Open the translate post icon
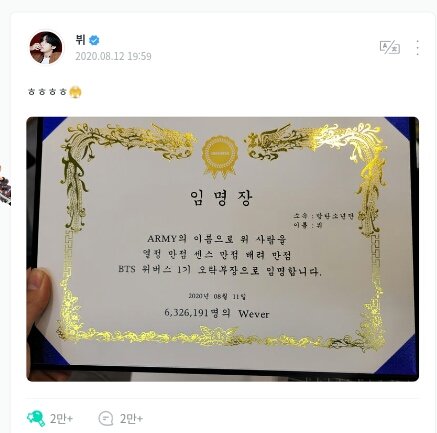 pyautogui.click(x=390, y=47)
